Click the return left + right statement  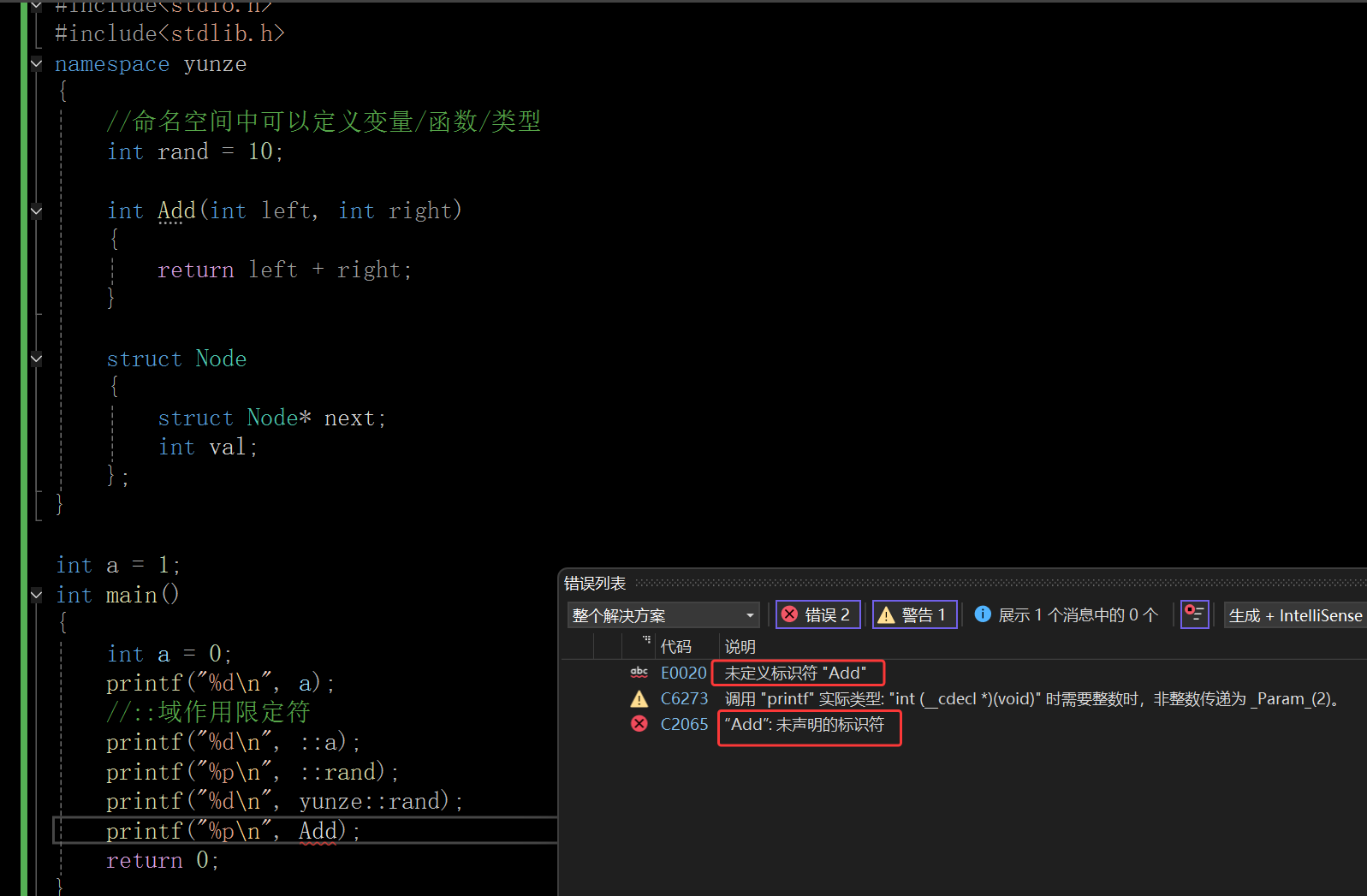click(x=284, y=270)
